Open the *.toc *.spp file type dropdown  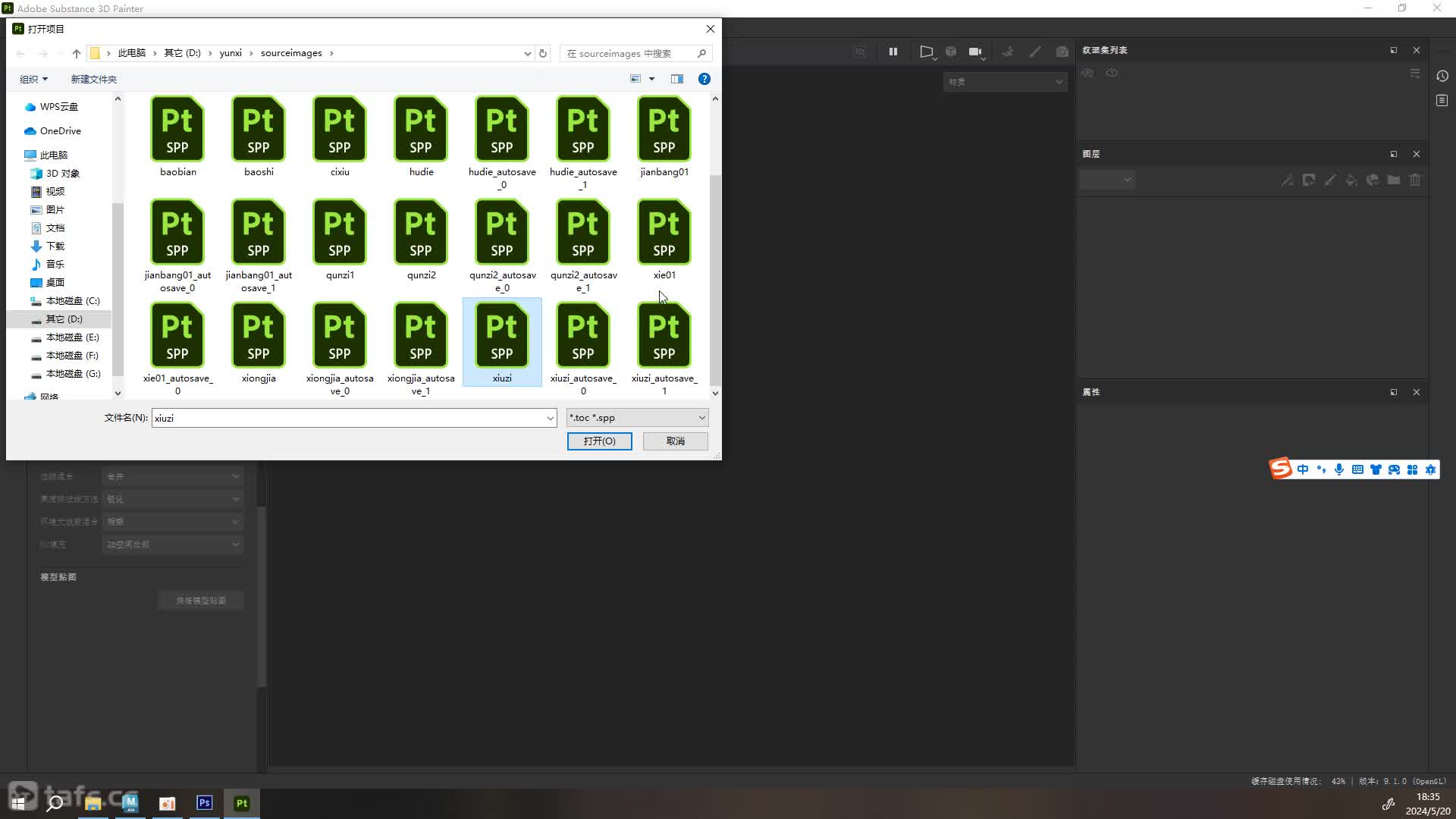637,418
